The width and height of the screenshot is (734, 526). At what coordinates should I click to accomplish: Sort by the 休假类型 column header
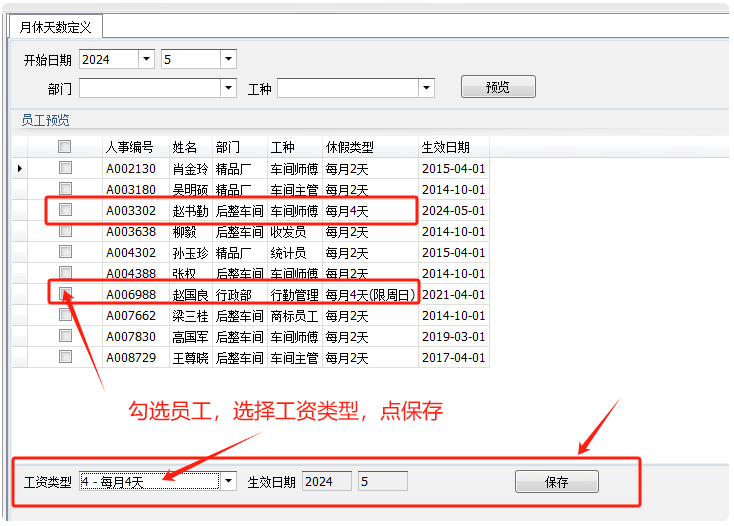click(370, 147)
